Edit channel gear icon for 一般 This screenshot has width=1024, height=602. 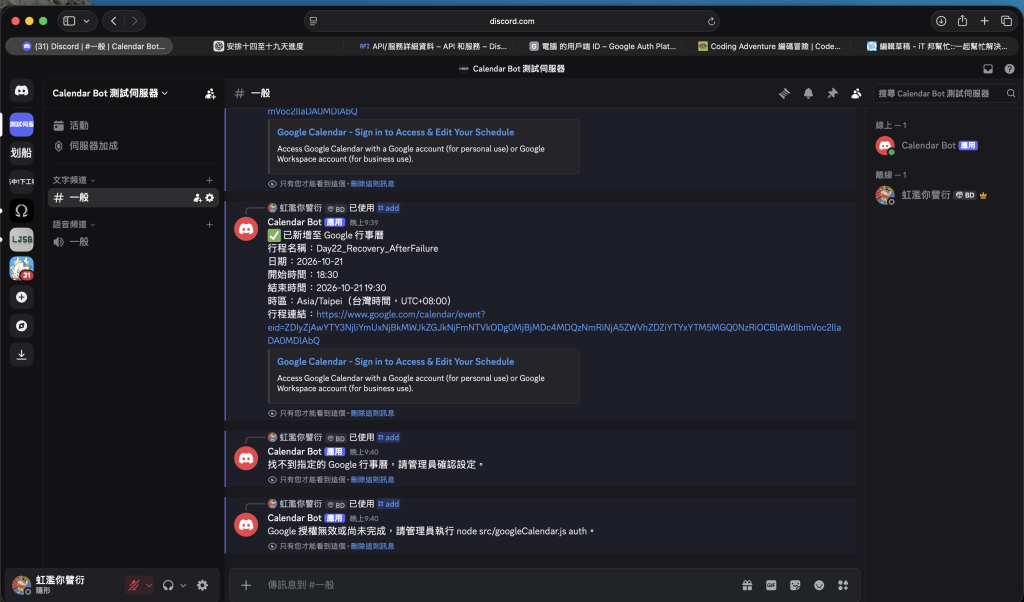click(210, 198)
